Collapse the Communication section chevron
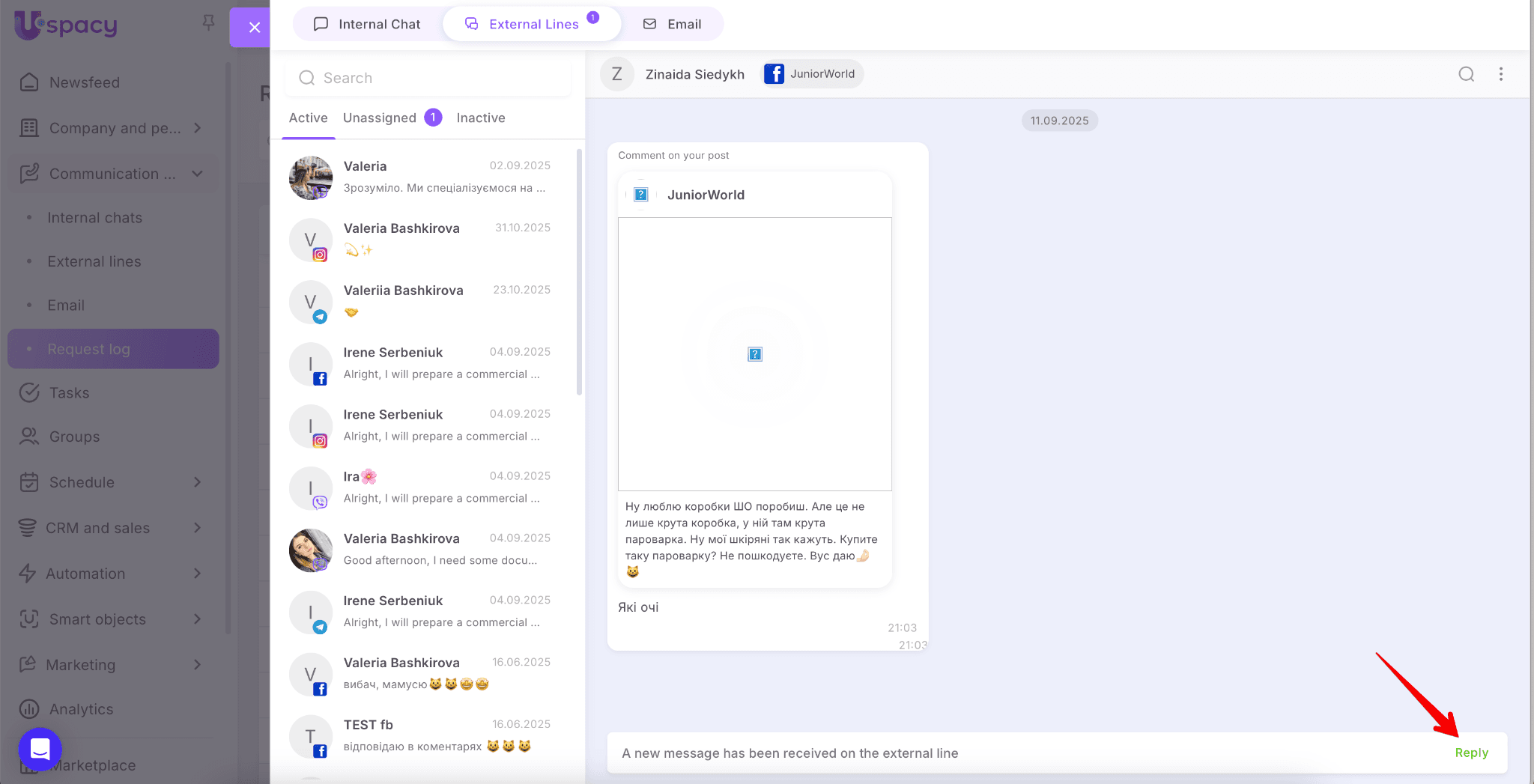This screenshot has width=1534, height=784. tap(198, 174)
